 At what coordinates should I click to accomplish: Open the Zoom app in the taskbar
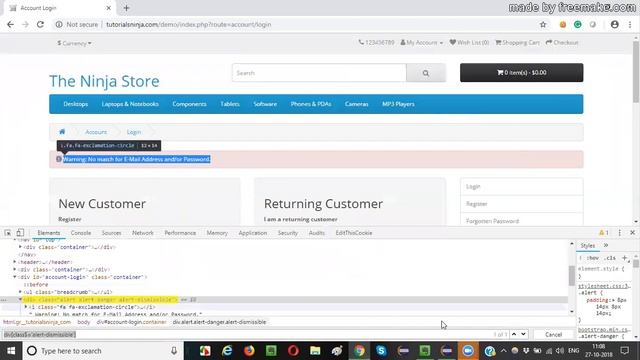pos(468,351)
